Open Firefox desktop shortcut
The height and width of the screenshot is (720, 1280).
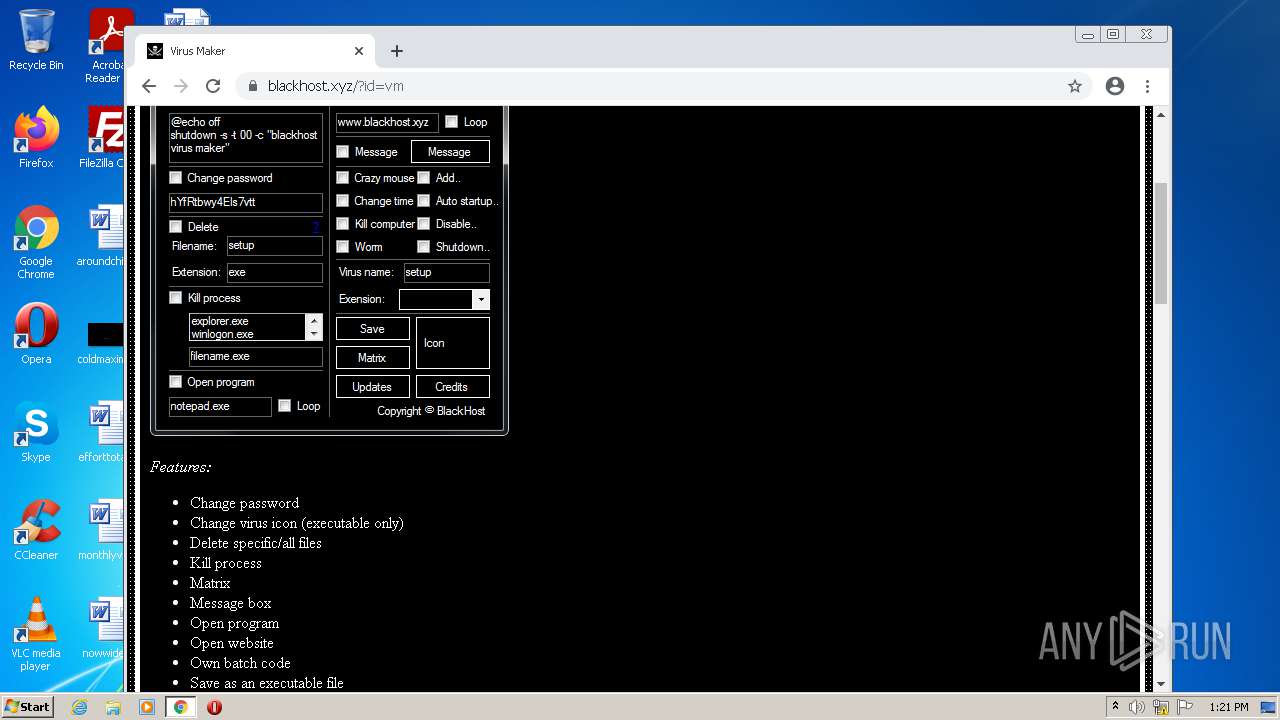click(36, 138)
